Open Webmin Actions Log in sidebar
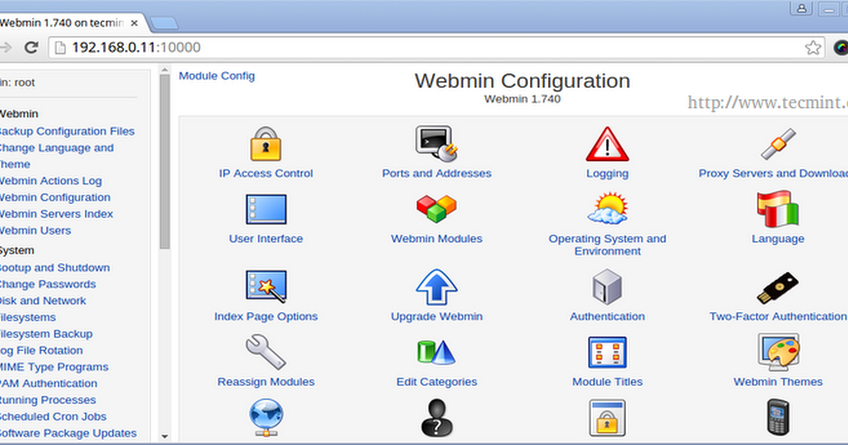The image size is (848, 445). 51,181
